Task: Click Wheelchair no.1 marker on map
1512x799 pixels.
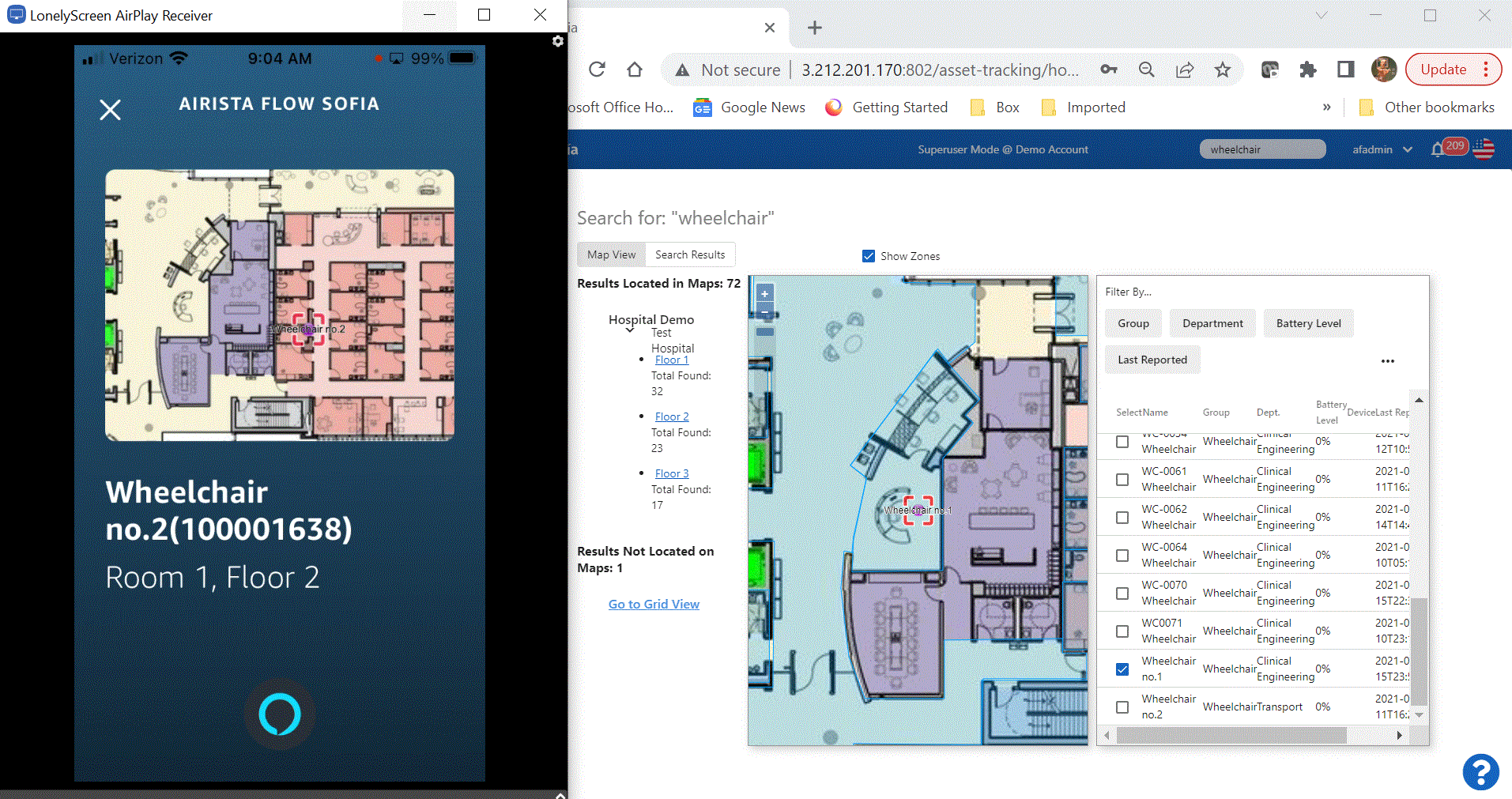Action: pos(918,511)
